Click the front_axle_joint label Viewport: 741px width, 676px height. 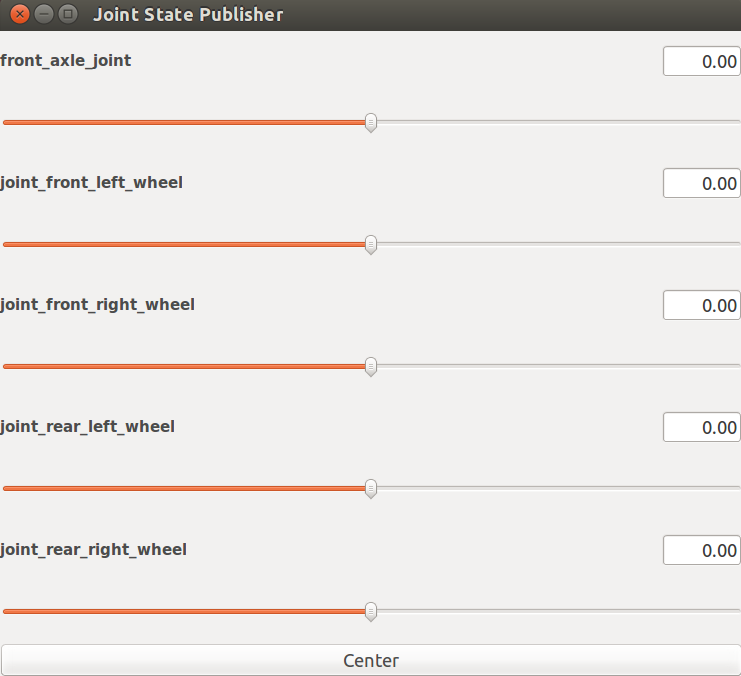66,61
